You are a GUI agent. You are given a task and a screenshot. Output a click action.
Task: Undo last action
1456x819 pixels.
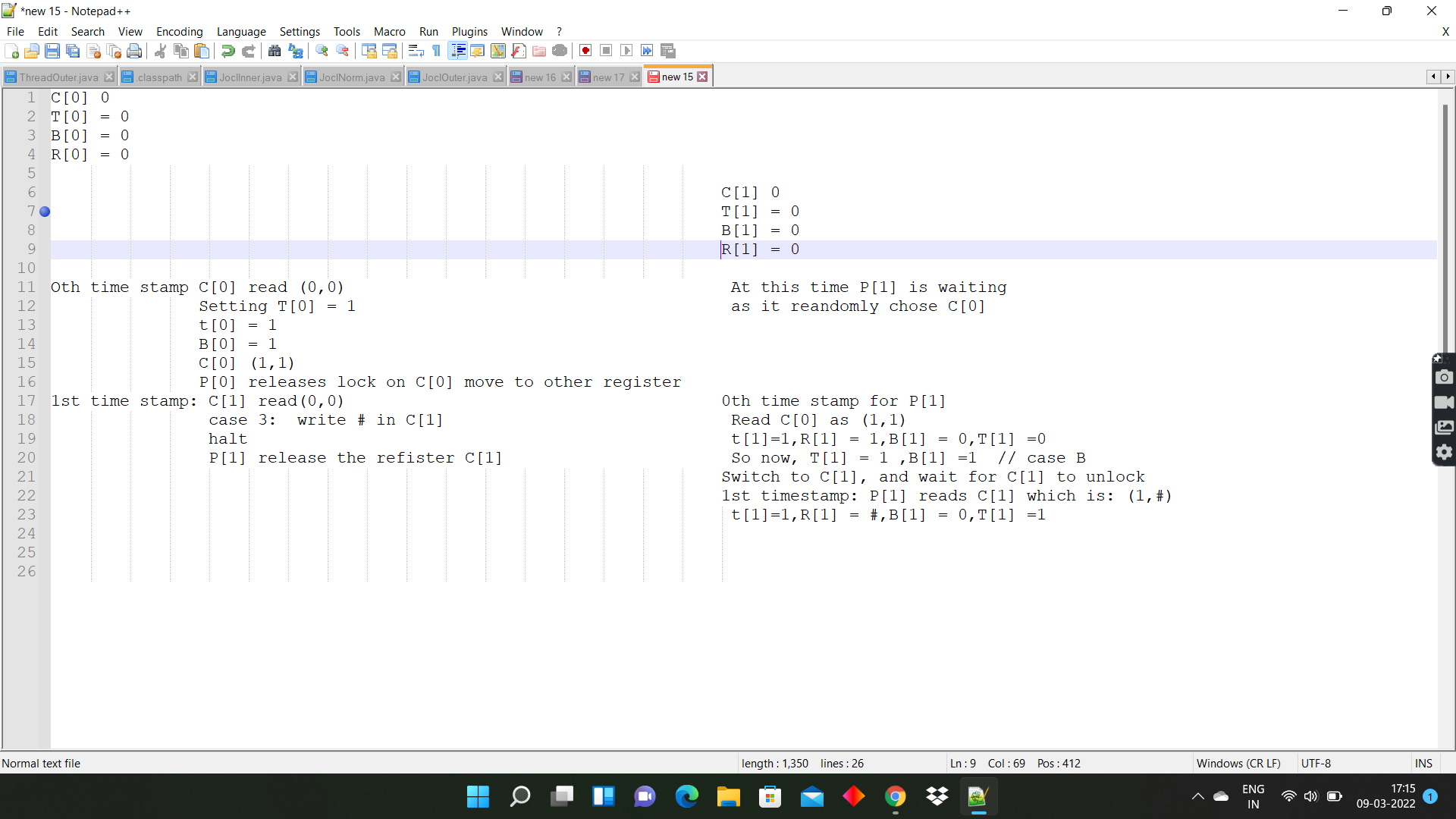[227, 51]
